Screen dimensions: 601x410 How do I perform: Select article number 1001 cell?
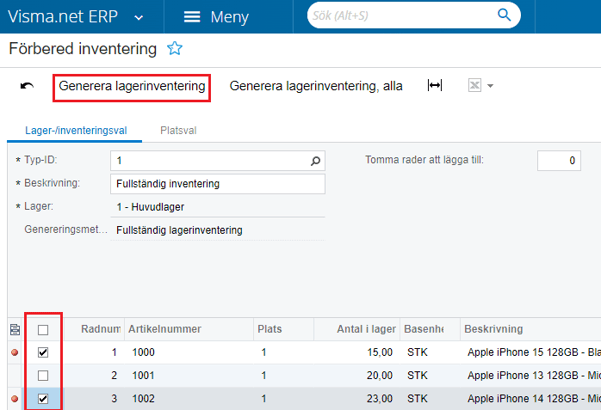point(143,376)
